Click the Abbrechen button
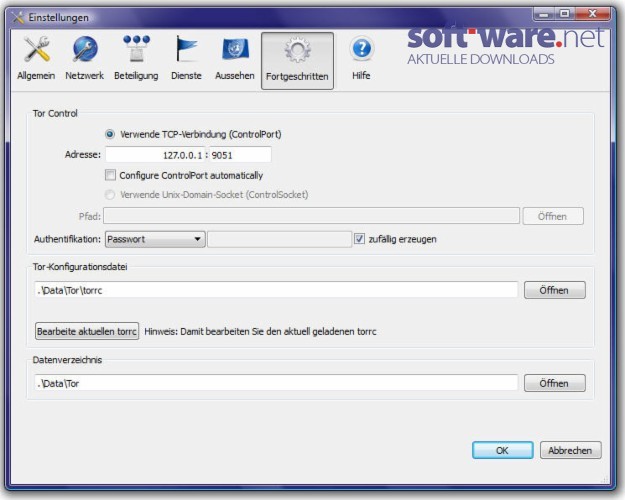 pos(570,450)
